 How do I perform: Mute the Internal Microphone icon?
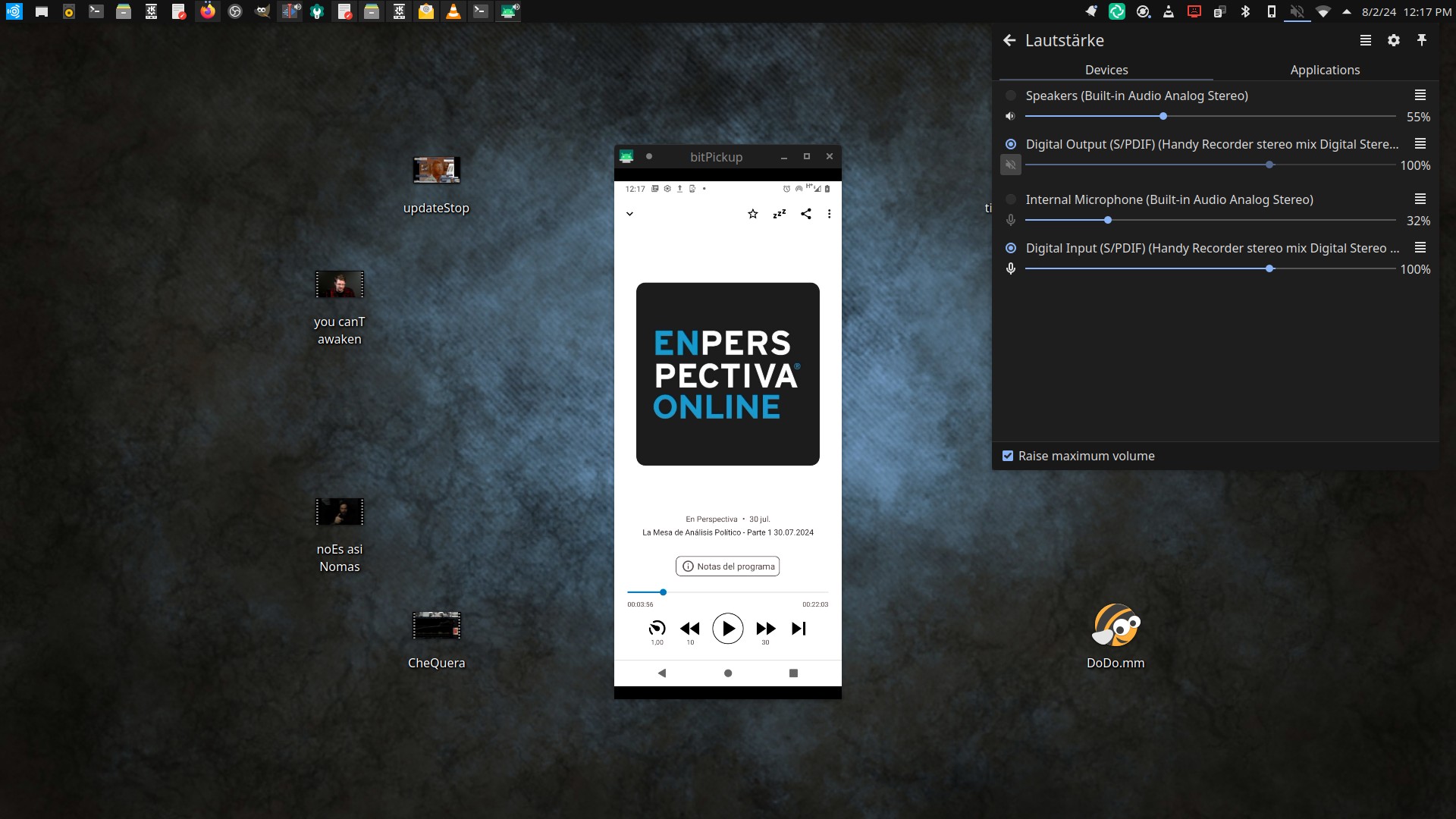1010,220
